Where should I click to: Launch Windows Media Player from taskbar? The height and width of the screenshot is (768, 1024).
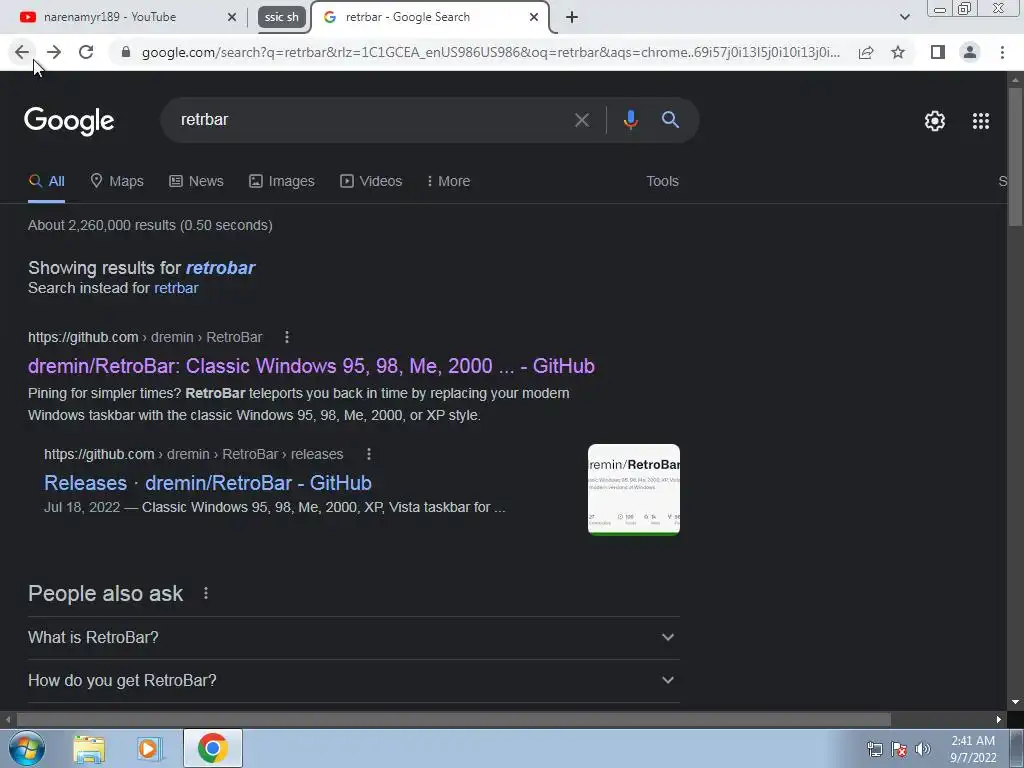click(x=150, y=749)
